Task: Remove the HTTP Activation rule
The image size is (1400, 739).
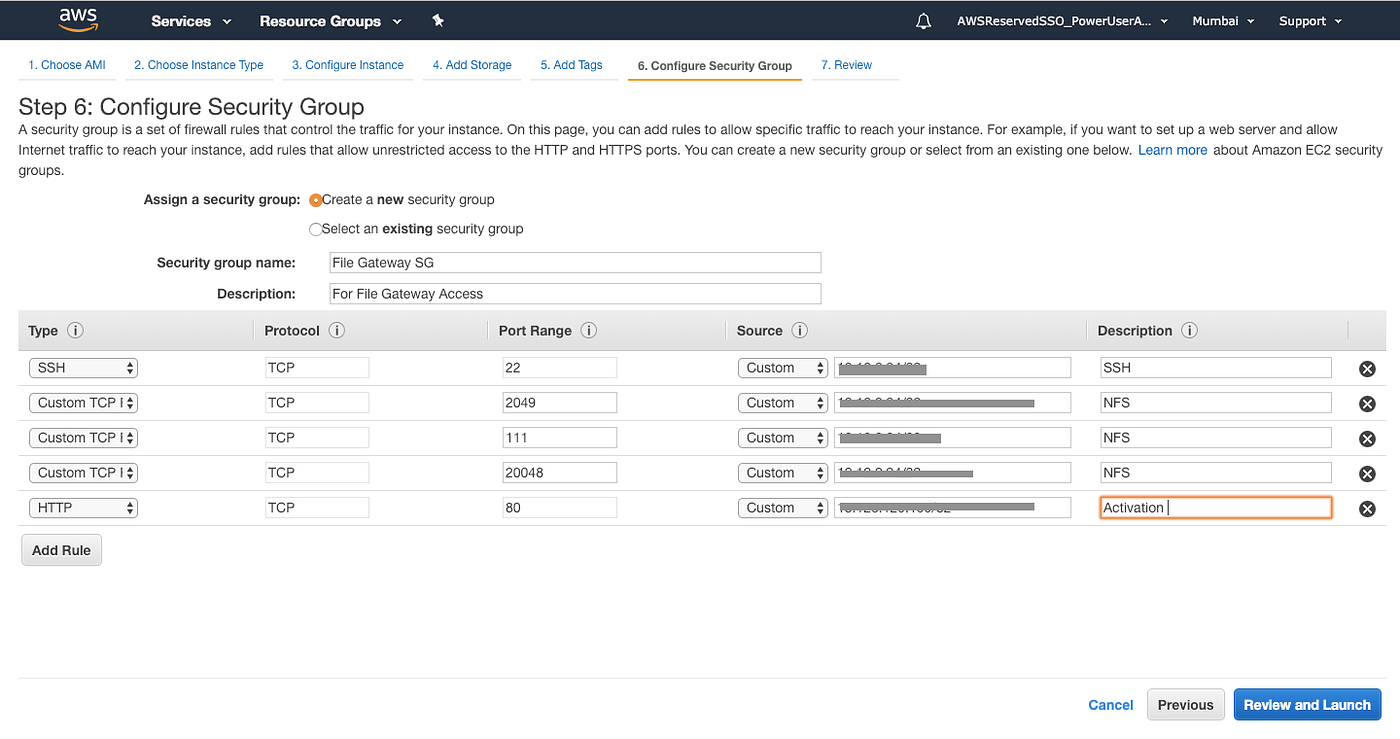Action: (1367, 508)
